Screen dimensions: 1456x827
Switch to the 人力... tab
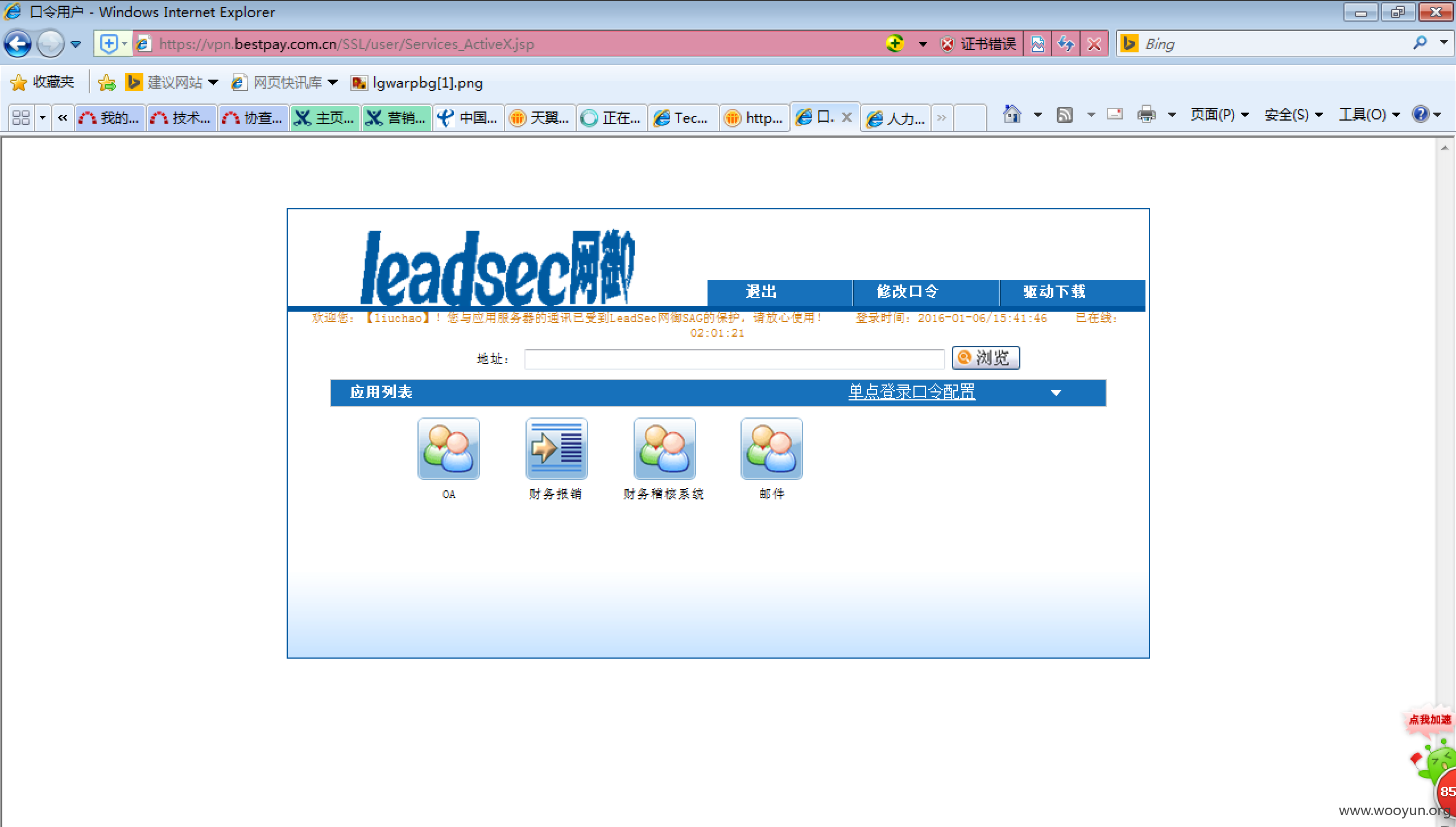pyautogui.click(x=896, y=118)
